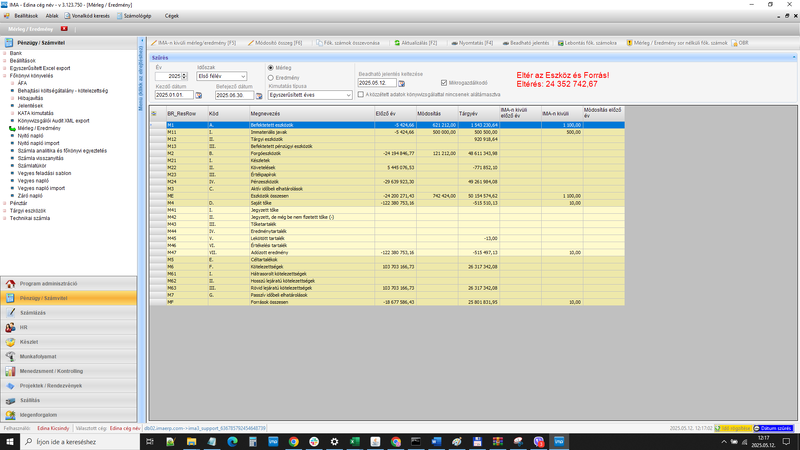Screen dimensions: 800x450
Task: Select the Adózott eredmény row
Action: click(x=387, y=253)
